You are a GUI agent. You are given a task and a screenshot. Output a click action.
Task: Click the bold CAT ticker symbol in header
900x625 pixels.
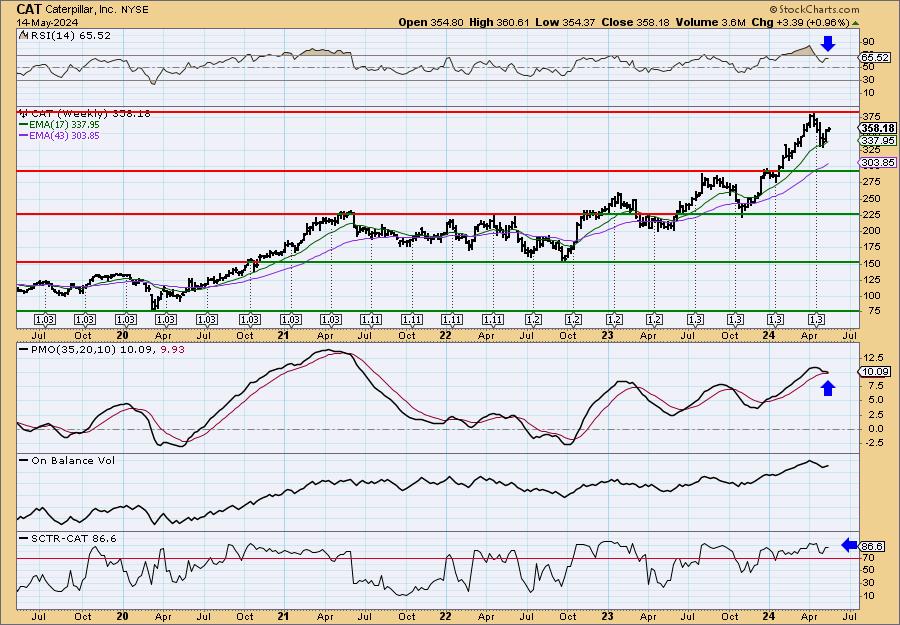pos(29,9)
